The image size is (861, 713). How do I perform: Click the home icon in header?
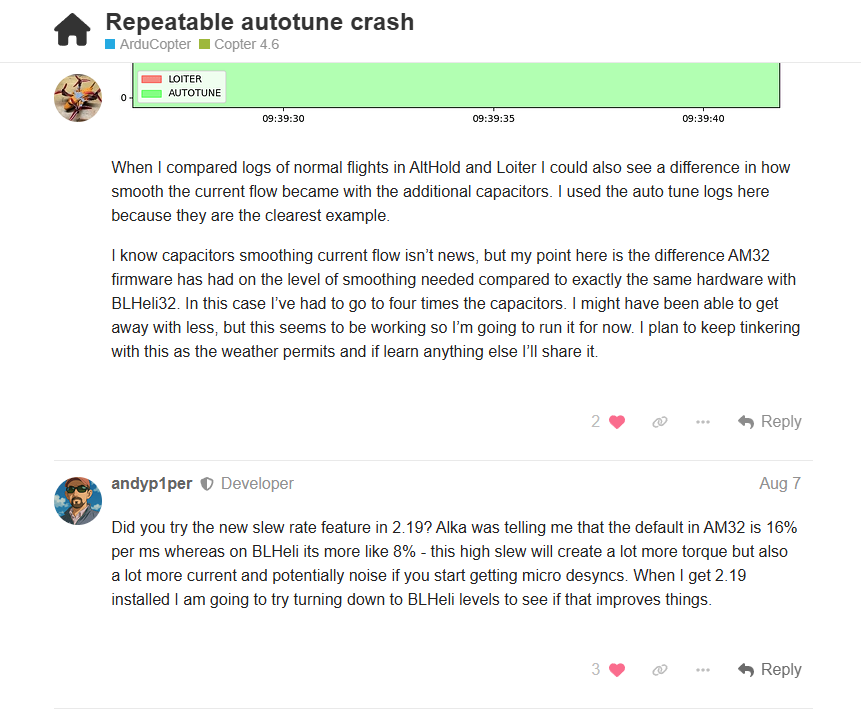point(72,30)
